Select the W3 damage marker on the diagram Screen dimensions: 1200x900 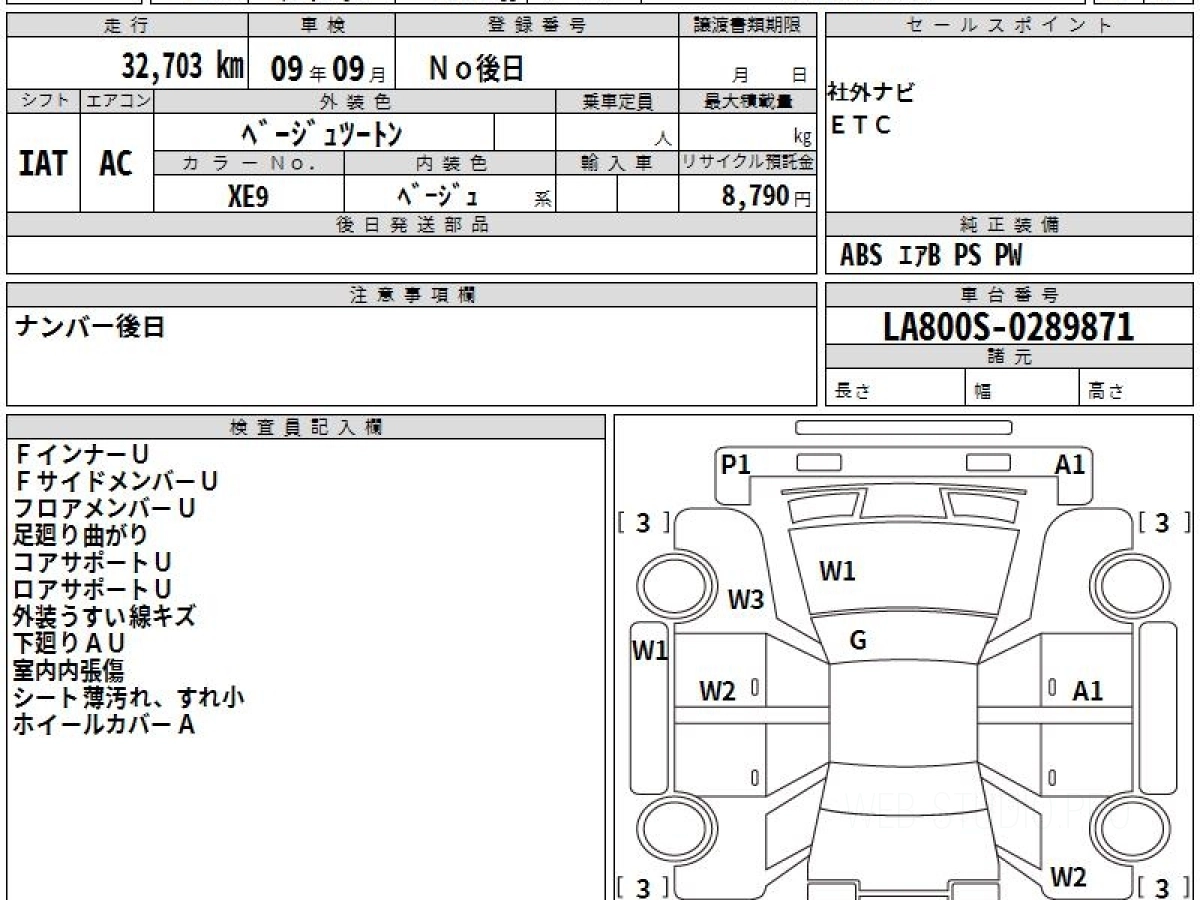pos(745,599)
